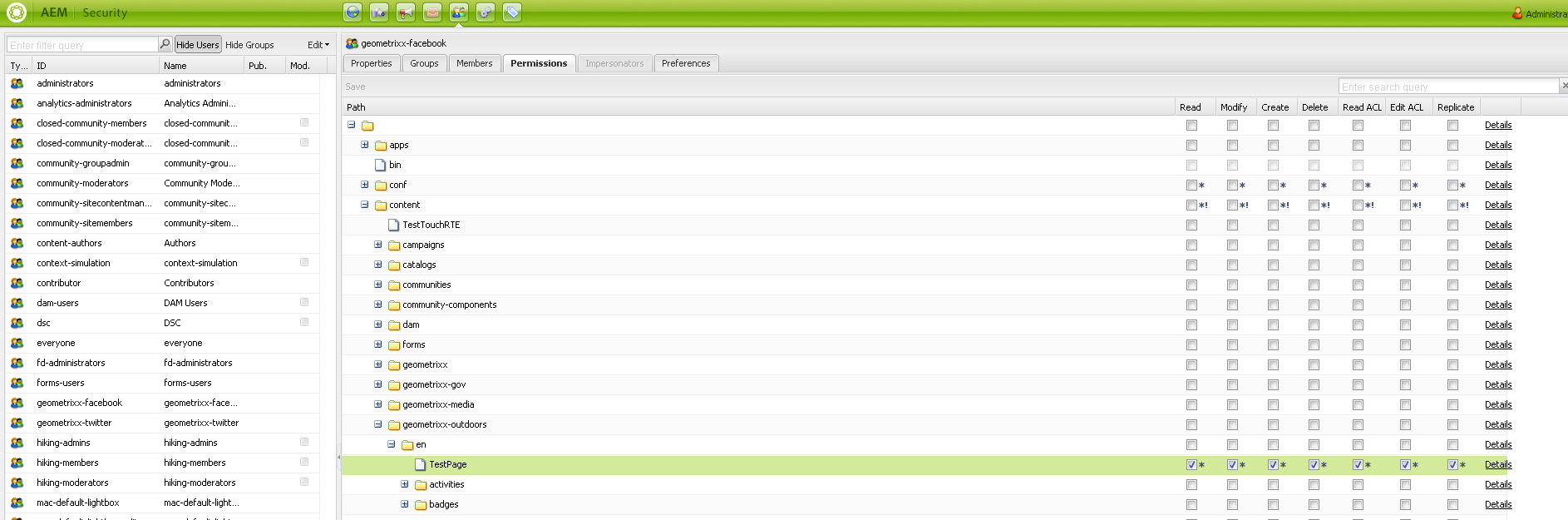Click the hiking-admins group icon
The width and height of the screenshot is (1568, 520).
(x=17, y=443)
